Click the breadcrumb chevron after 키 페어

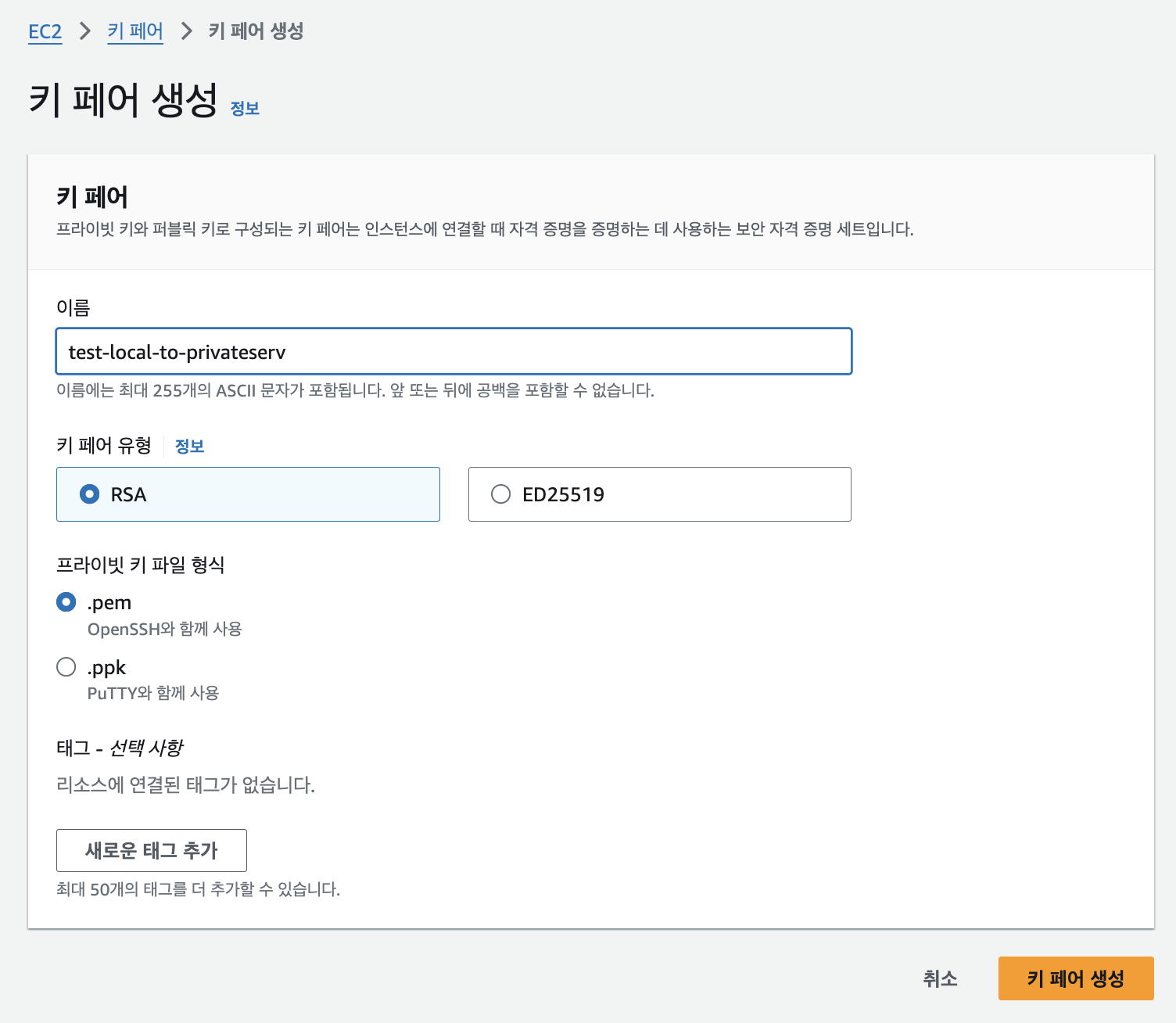[186, 31]
